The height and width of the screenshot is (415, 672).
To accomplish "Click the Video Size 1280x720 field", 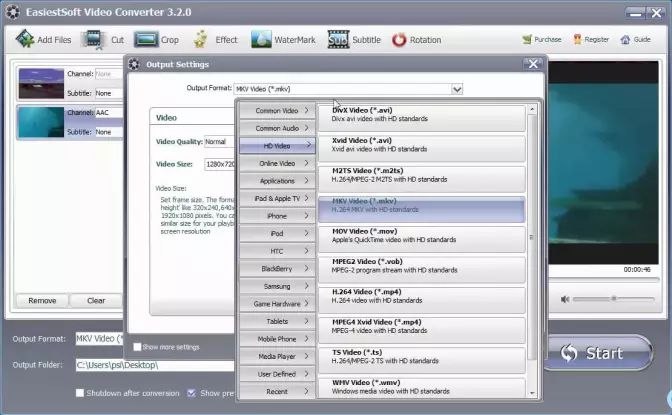I will pos(219,164).
